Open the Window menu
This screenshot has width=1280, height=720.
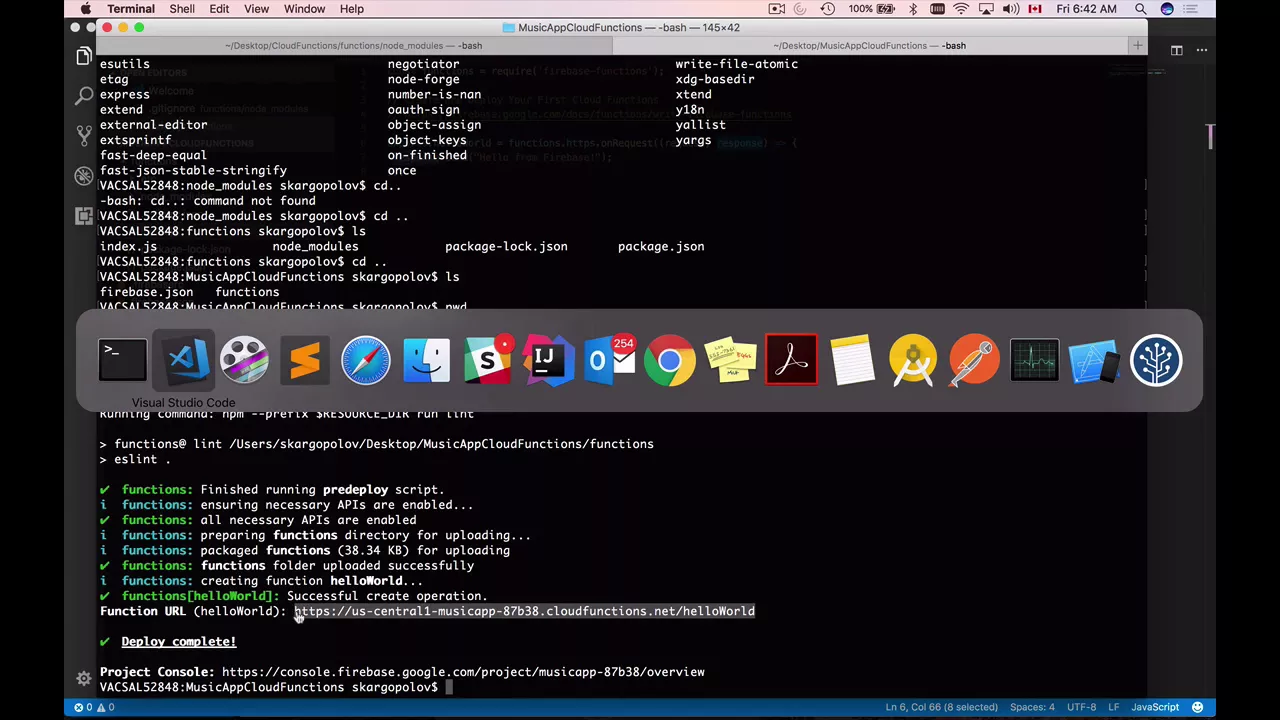(304, 9)
